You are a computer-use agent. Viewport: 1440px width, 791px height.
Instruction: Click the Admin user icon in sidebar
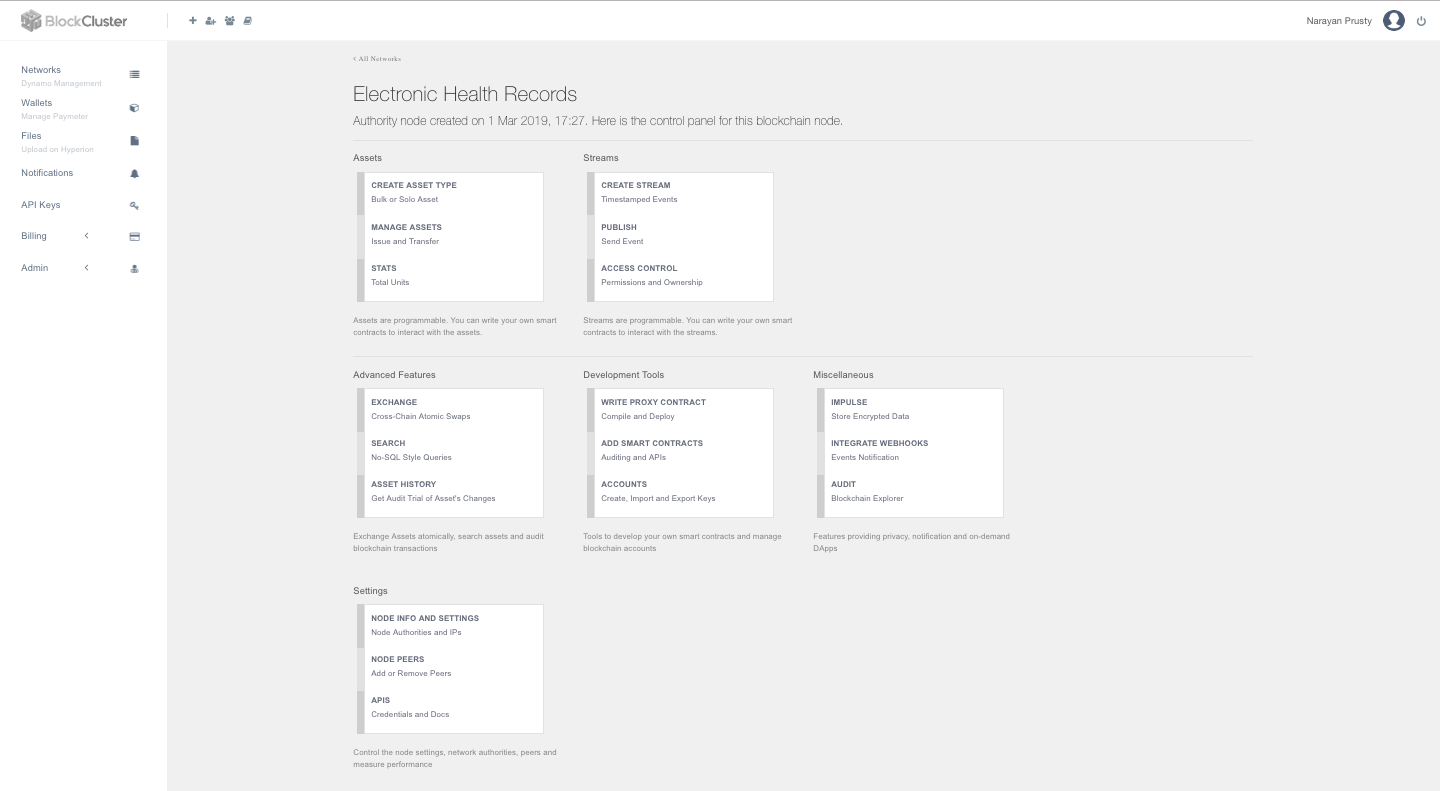click(x=135, y=269)
